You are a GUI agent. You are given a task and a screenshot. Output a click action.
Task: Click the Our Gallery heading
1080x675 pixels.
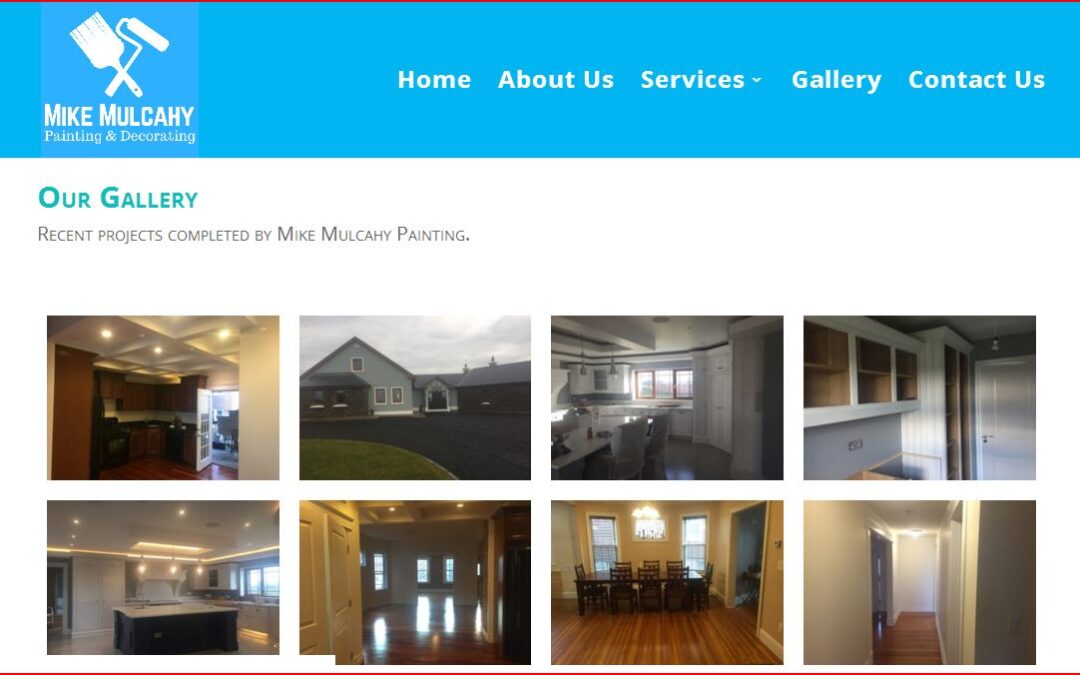coord(118,198)
